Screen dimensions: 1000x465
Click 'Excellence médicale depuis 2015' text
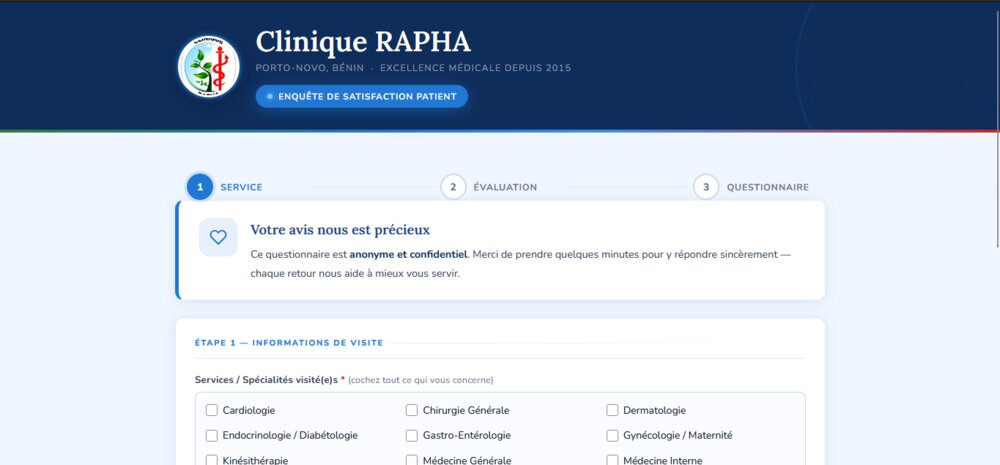(475, 68)
